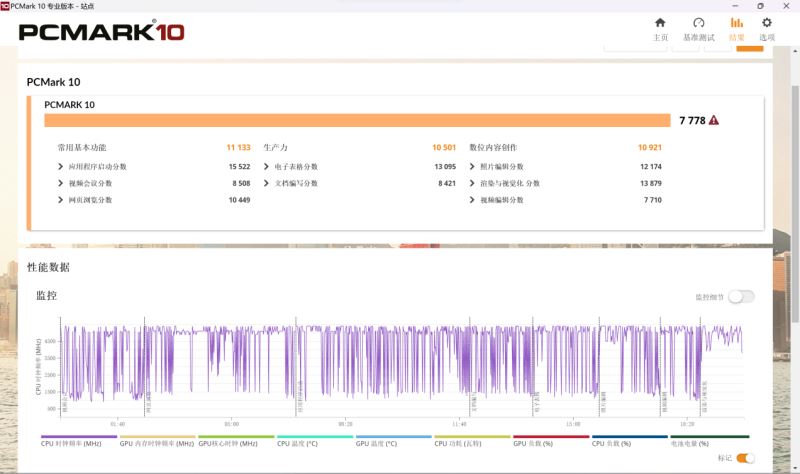Click the PCMARK10 logo
This screenshot has height=474, width=800.
pos(102,32)
